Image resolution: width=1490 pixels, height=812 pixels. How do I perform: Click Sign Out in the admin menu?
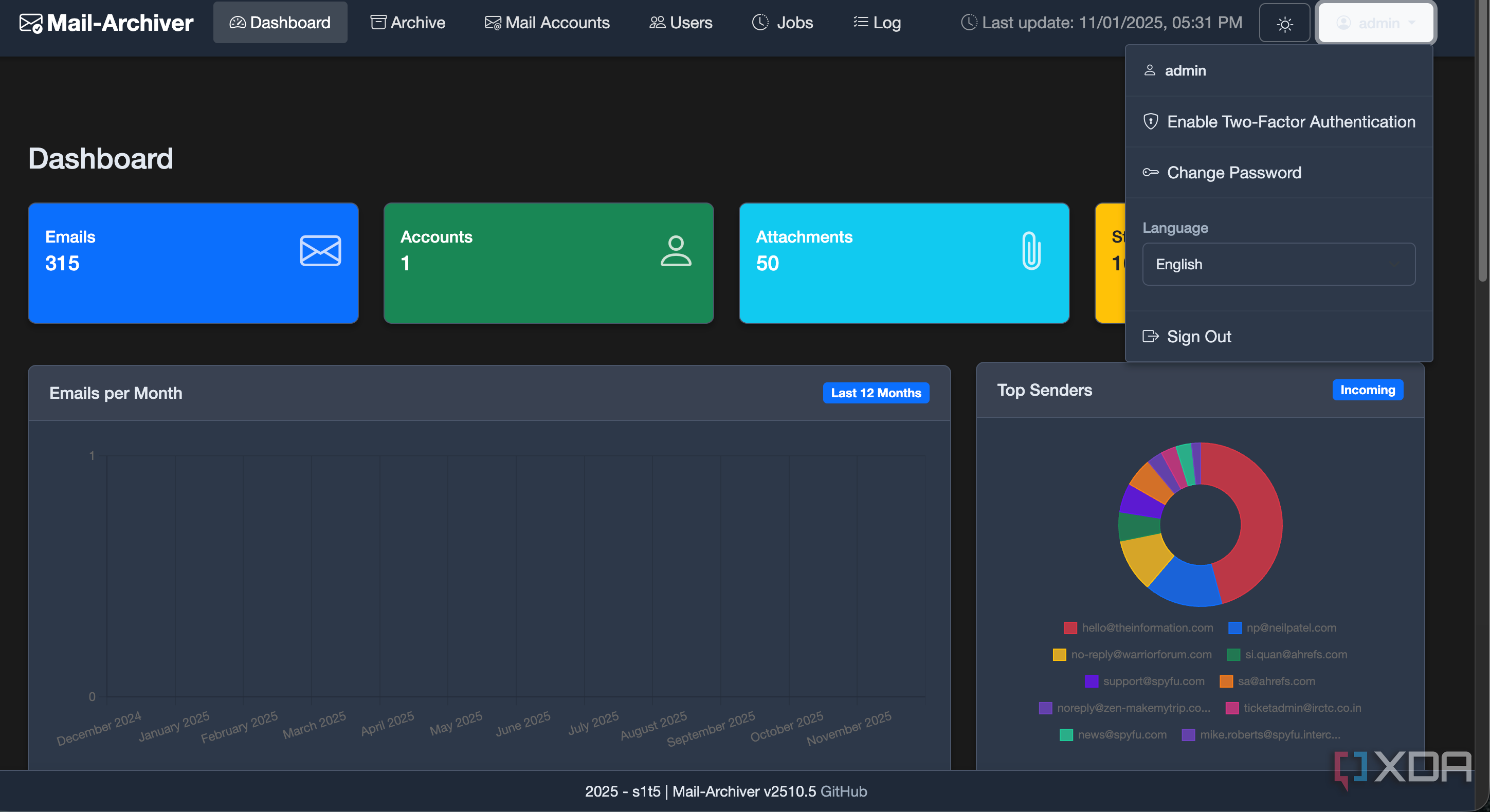click(x=1278, y=337)
